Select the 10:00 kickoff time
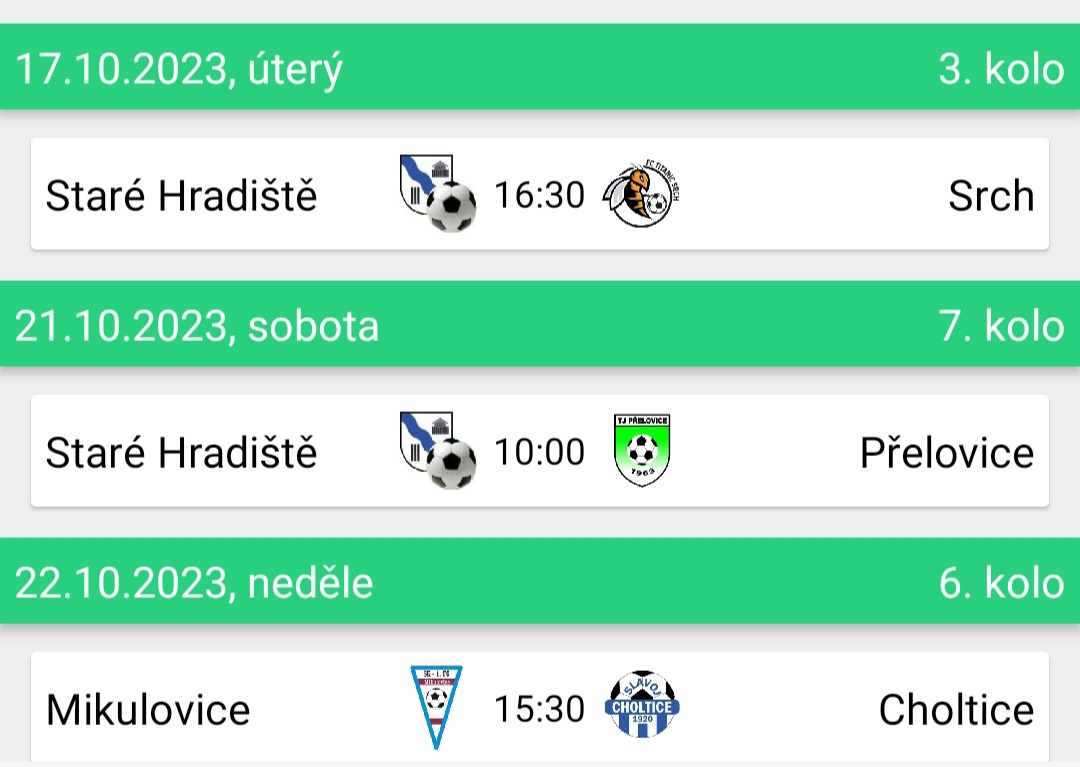This screenshot has width=1080, height=767. (539, 452)
